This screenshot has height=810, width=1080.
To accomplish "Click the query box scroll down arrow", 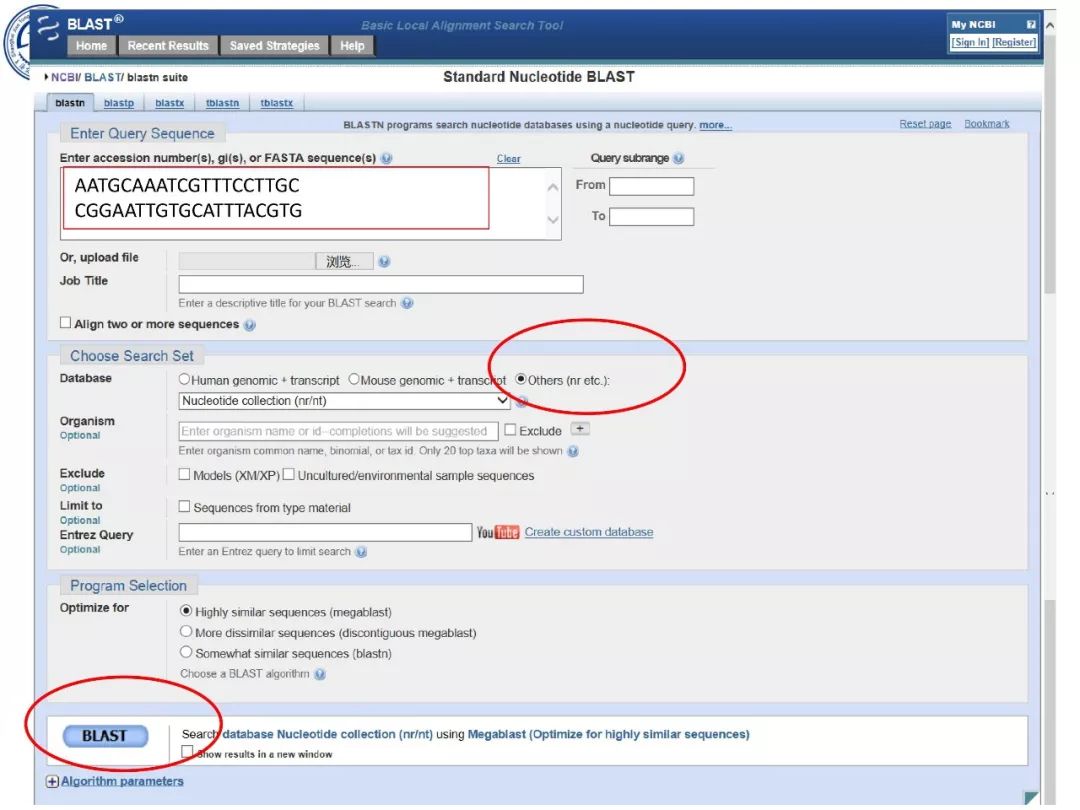I will [552, 220].
